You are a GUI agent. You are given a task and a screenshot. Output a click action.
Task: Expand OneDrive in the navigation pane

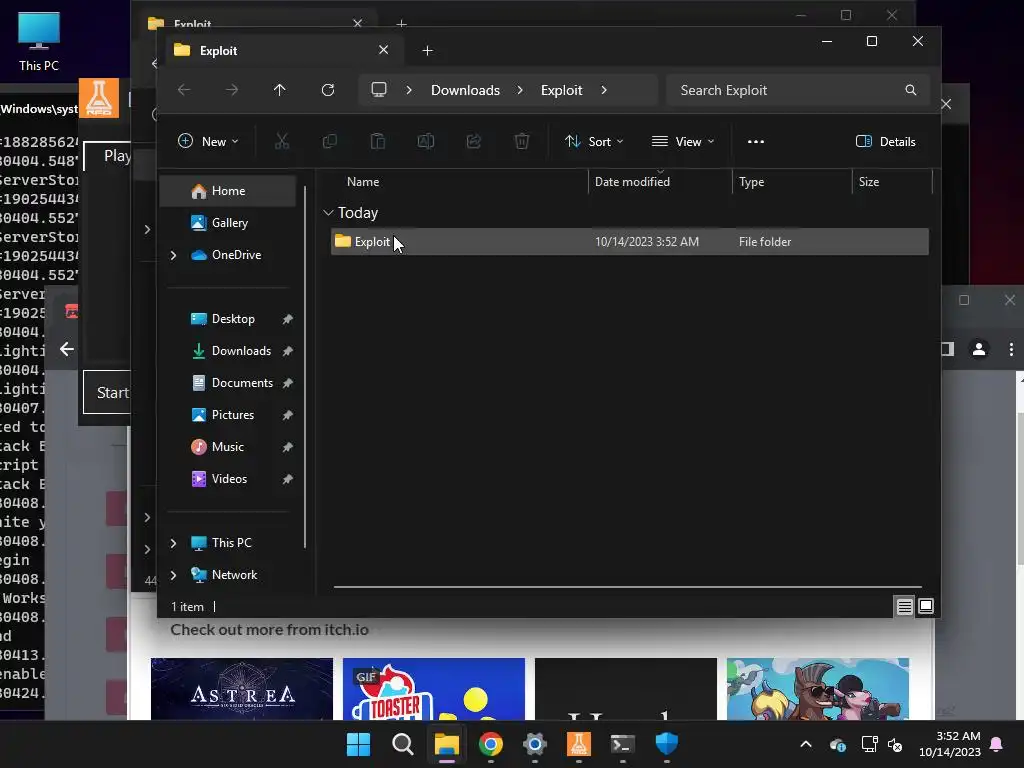(x=173, y=255)
